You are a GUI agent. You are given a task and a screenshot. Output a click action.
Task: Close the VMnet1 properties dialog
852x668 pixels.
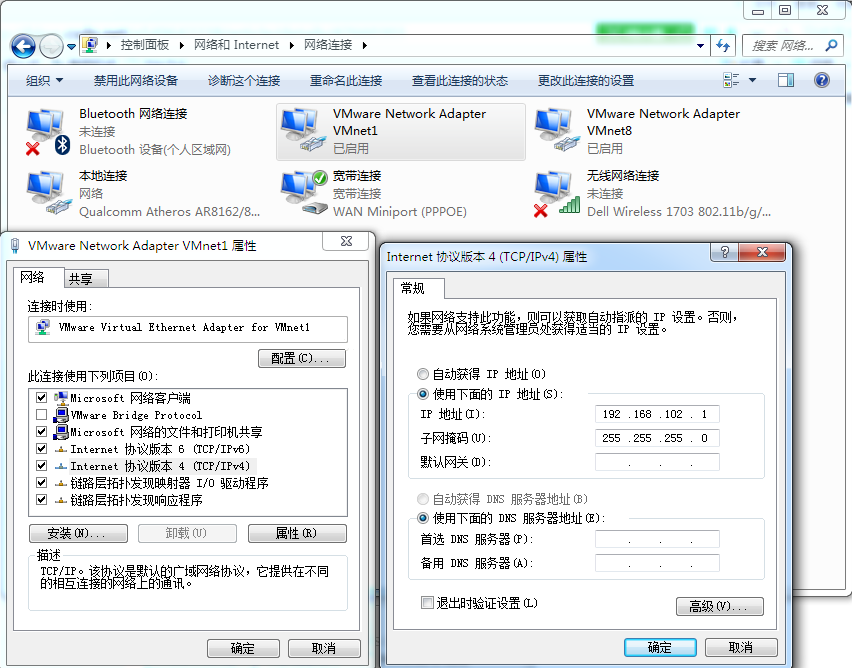point(347,241)
